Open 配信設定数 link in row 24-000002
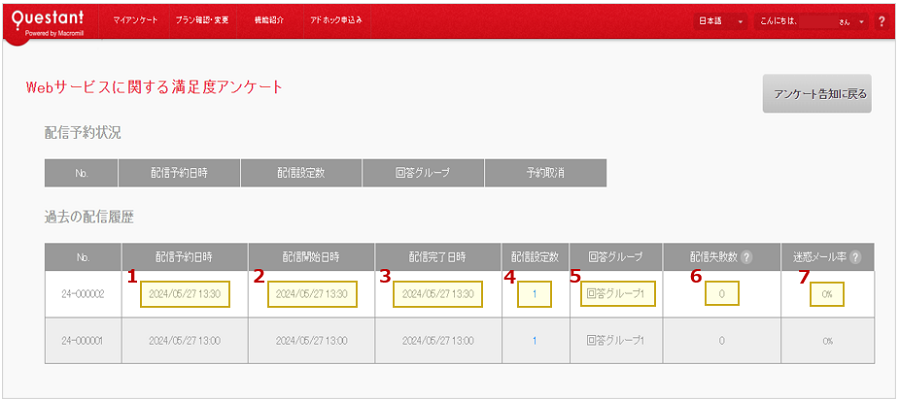The height and width of the screenshot is (402, 900). tap(534, 294)
